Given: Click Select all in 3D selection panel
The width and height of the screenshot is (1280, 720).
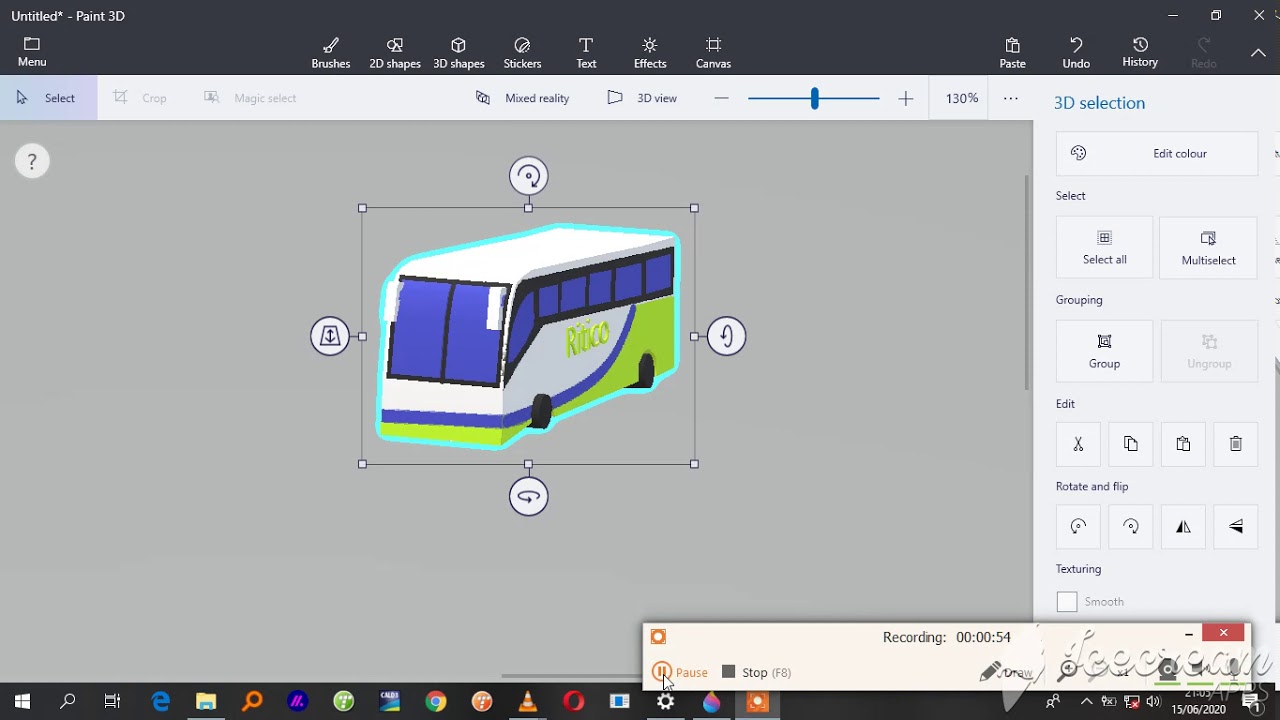Looking at the screenshot, I should (x=1104, y=247).
